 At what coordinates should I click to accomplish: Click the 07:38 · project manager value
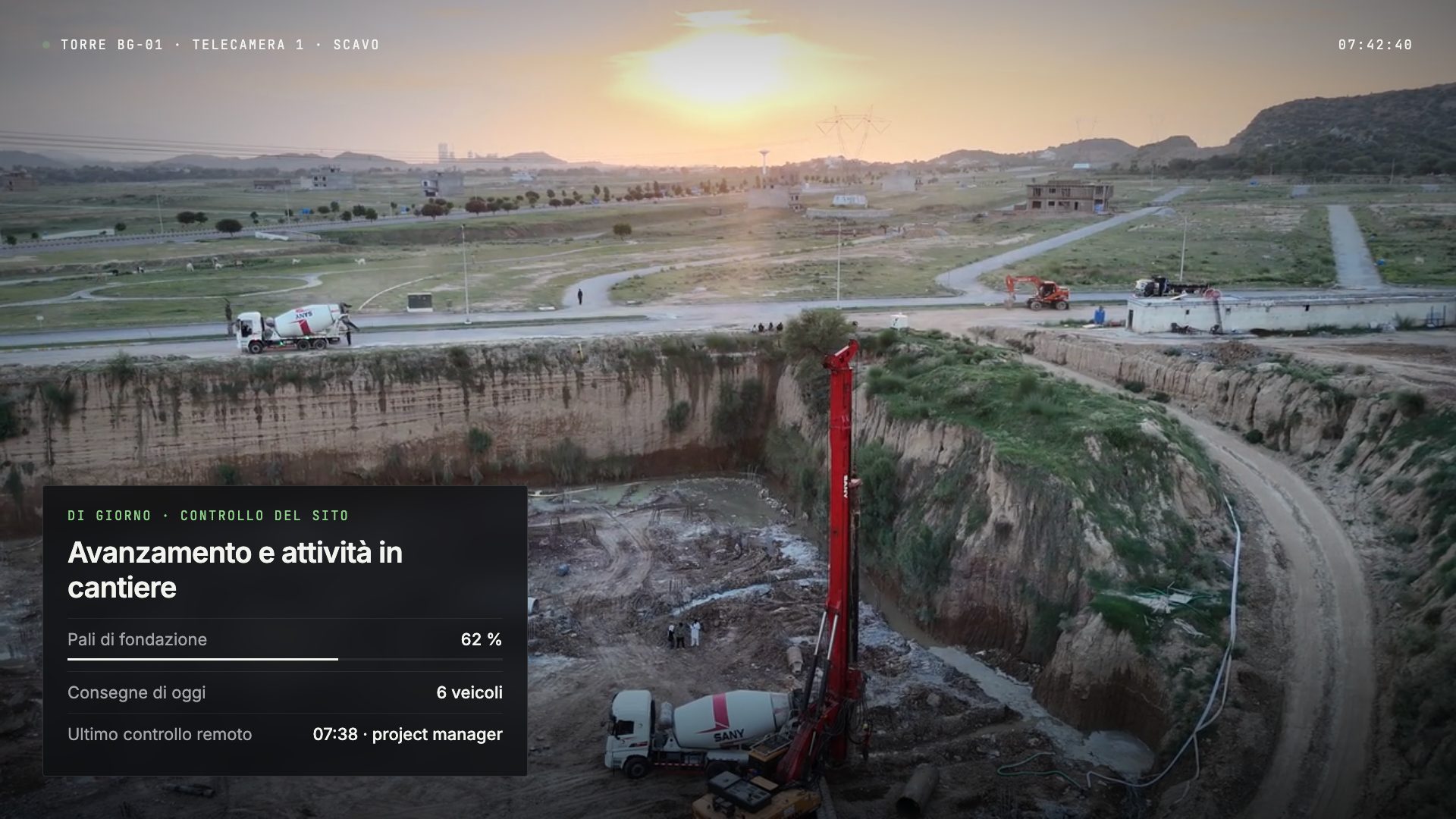coord(408,734)
